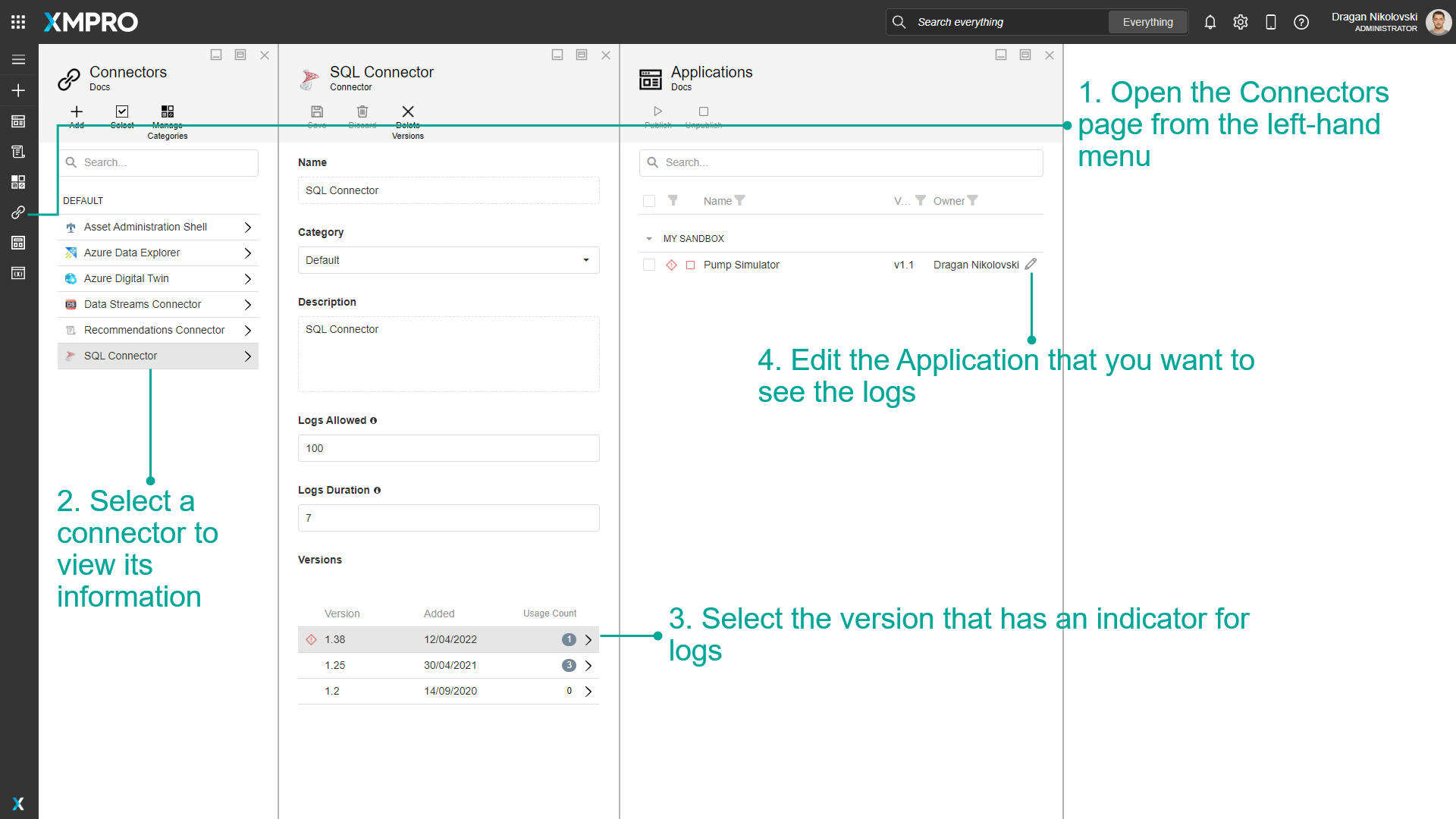Image resolution: width=1456 pixels, height=819 pixels.
Task: Expand version 1.25 row chevron
Action: coord(588,665)
